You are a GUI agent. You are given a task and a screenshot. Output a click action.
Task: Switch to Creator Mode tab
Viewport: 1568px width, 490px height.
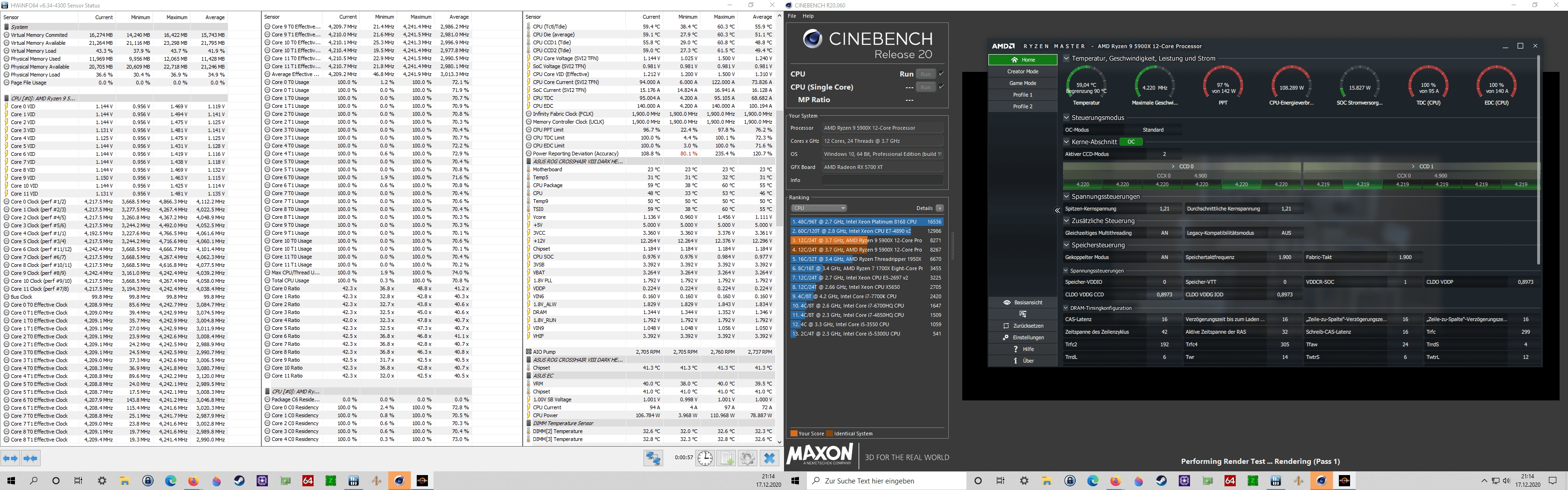(1022, 71)
